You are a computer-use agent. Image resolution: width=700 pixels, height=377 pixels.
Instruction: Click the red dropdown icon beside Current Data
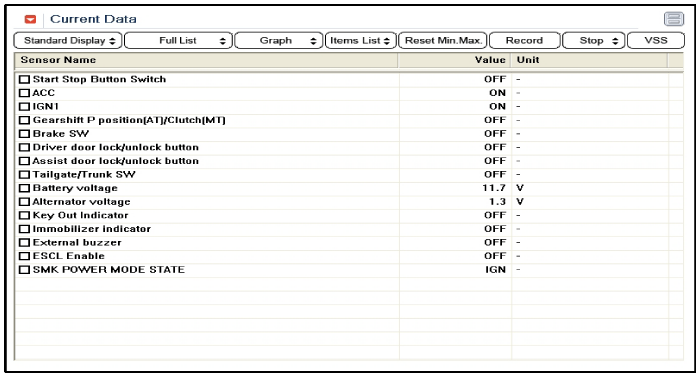coord(30,19)
